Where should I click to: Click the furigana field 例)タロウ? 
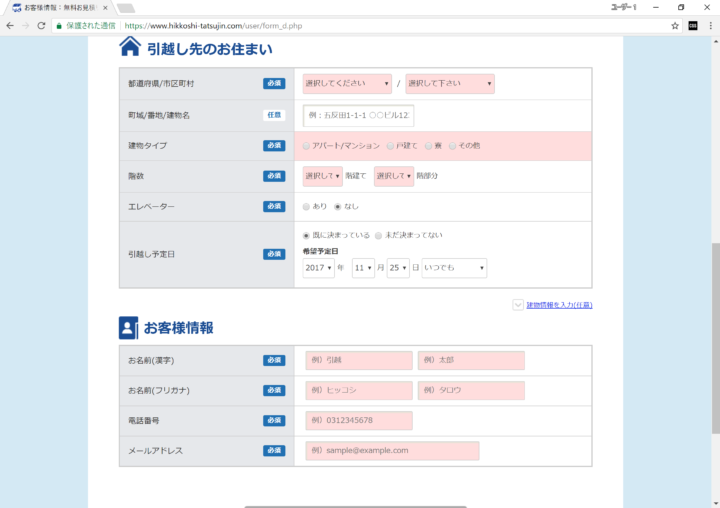tap(471, 390)
